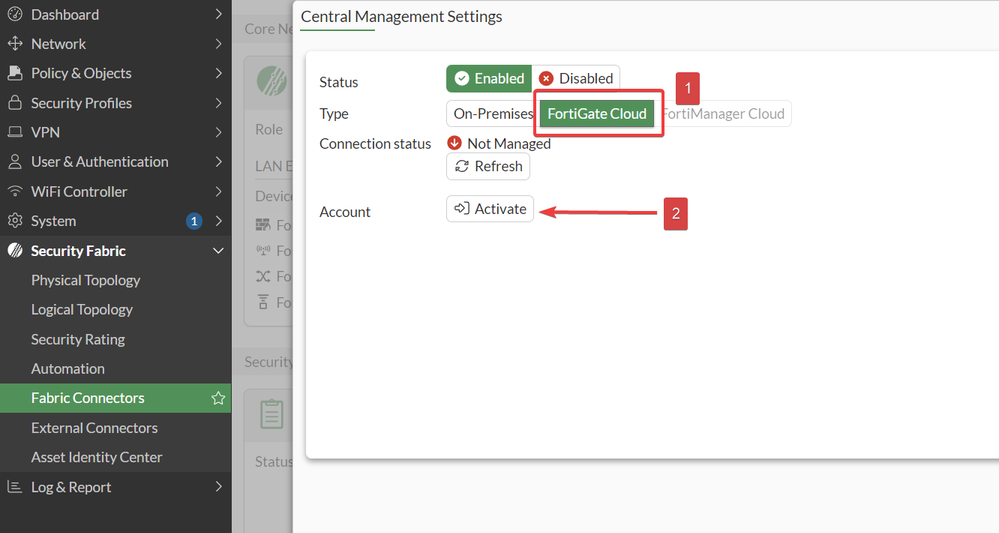
Task: Click the Activate account button
Action: click(490, 209)
